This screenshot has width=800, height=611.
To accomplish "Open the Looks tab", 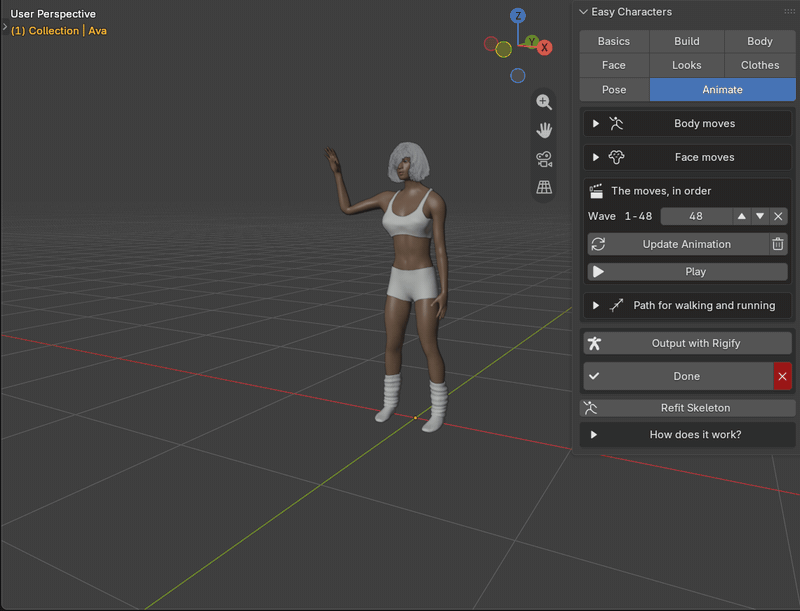I will click(687, 65).
